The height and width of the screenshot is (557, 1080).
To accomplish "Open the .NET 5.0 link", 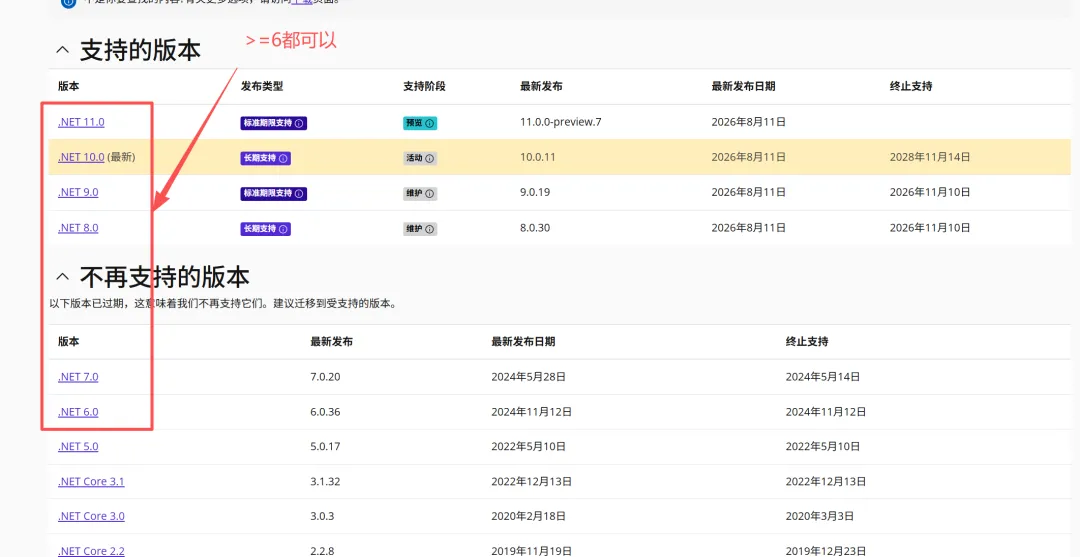I will [78, 447].
